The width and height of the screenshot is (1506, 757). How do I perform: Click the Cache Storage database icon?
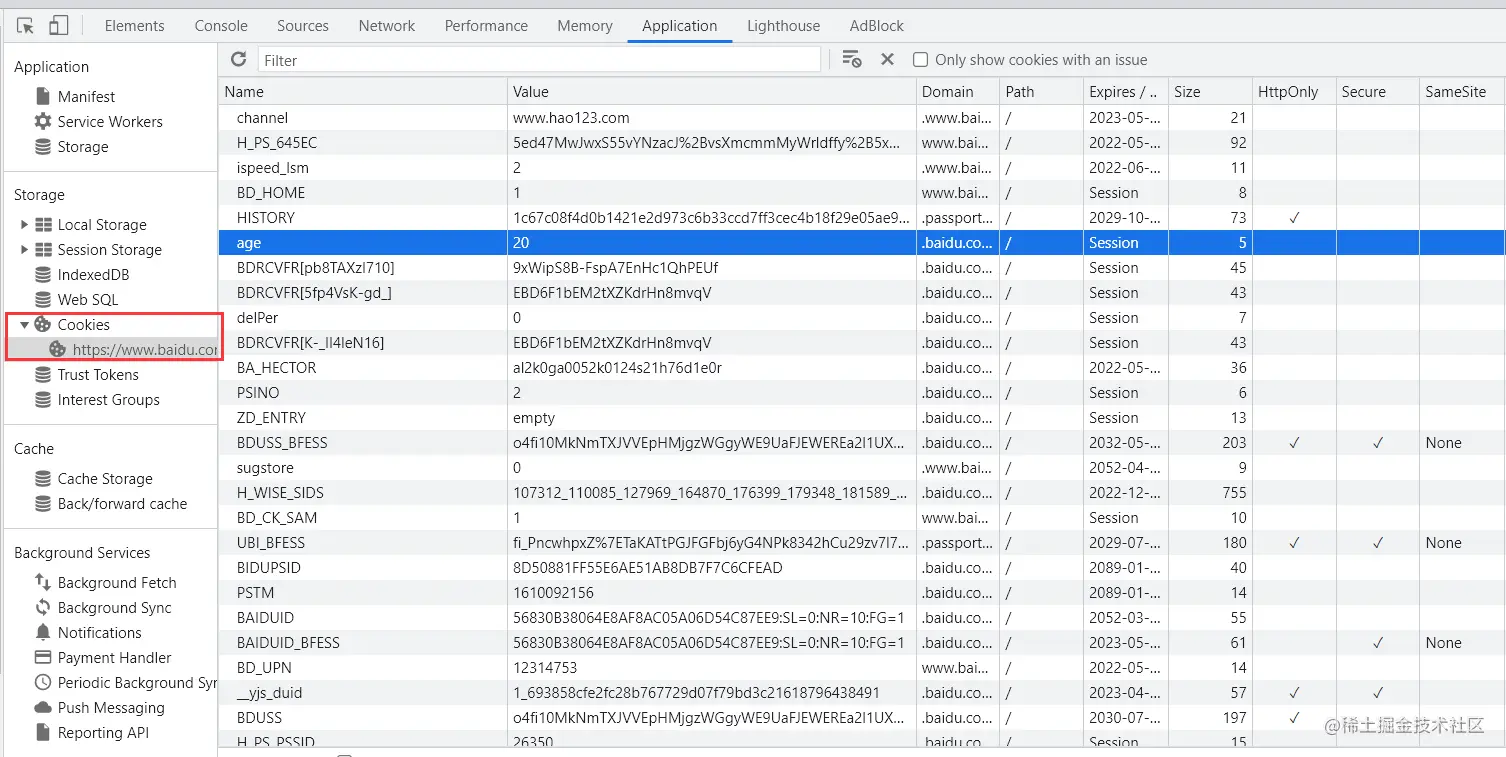click(43, 478)
